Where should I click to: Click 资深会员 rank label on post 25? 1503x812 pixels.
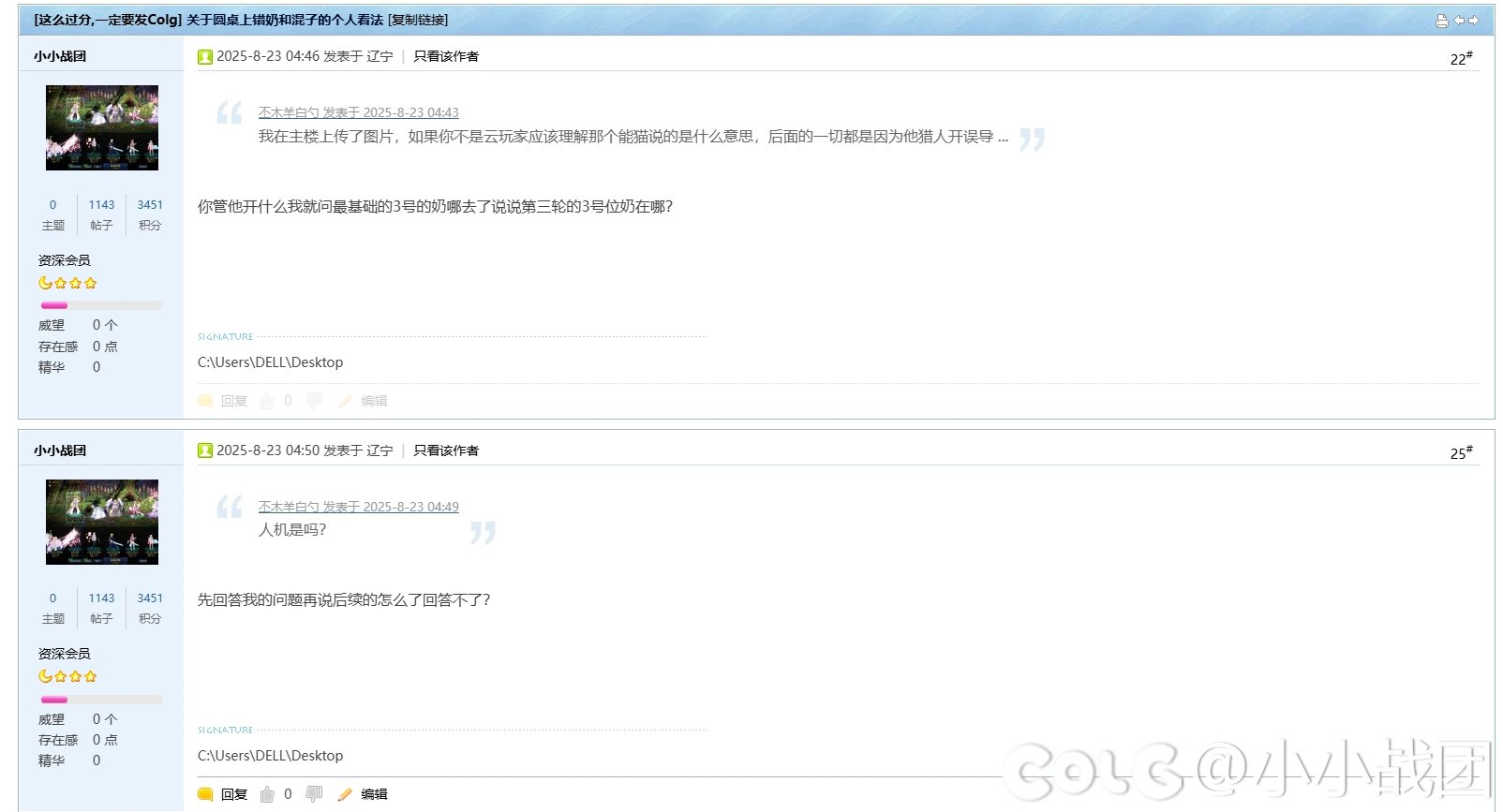(65, 654)
